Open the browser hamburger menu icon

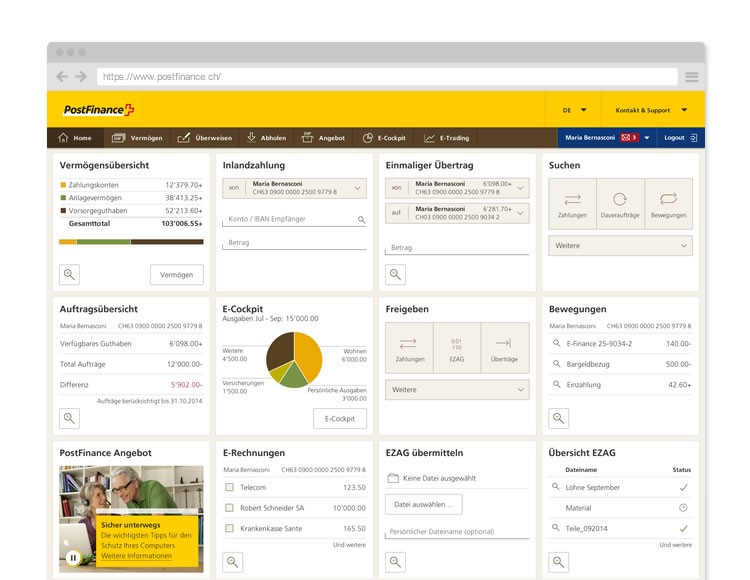tap(691, 77)
